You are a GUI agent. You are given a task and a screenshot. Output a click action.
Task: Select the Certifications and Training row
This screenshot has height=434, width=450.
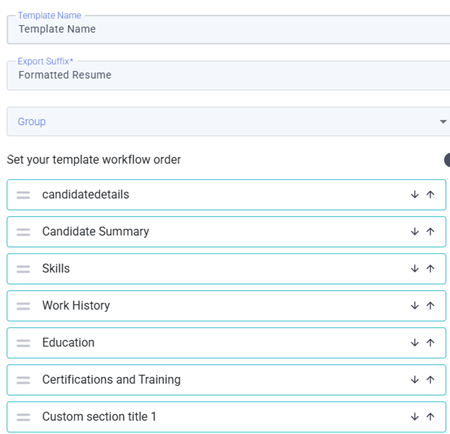226,380
